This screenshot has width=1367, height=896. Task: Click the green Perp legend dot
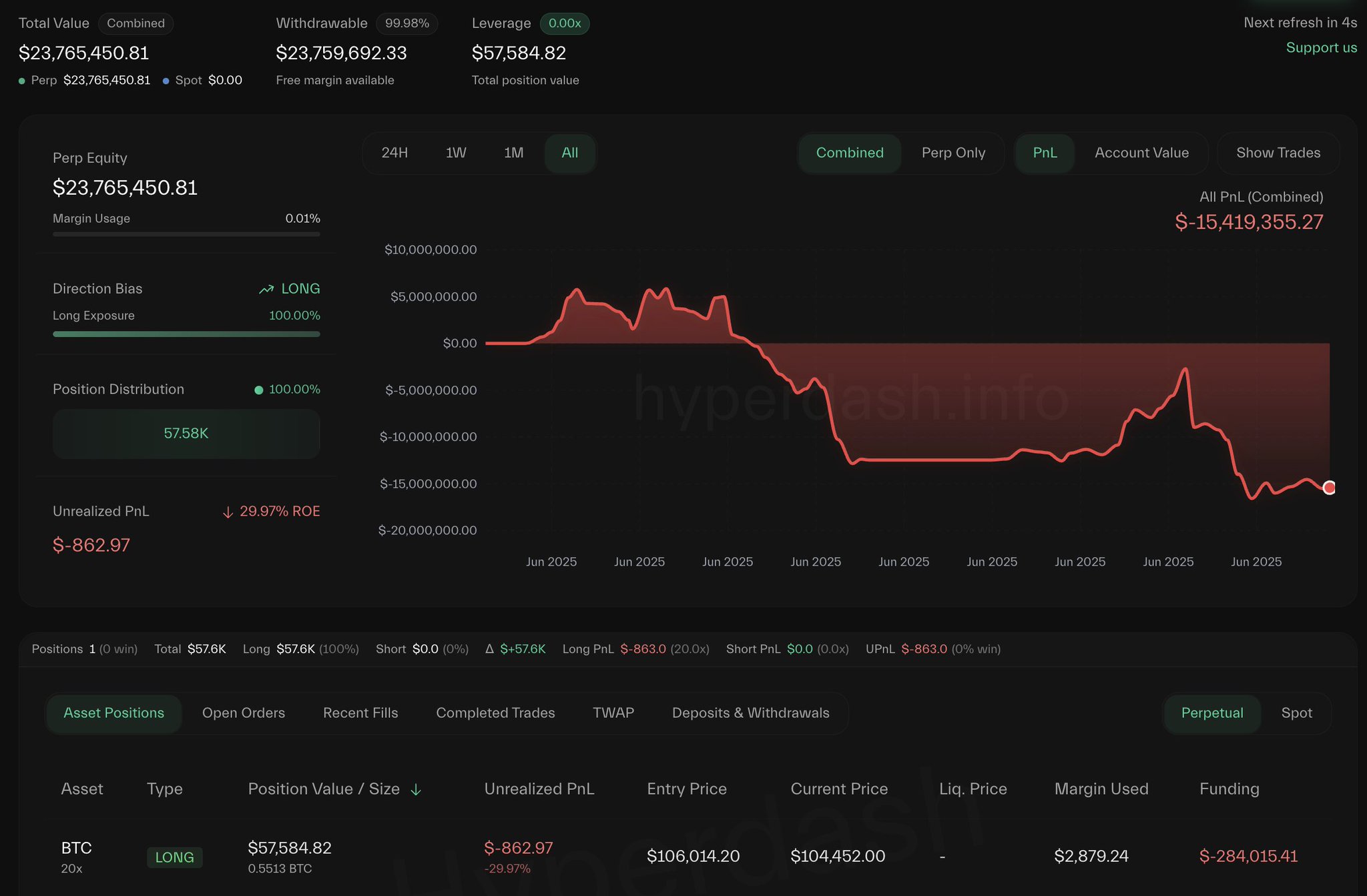(22, 81)
